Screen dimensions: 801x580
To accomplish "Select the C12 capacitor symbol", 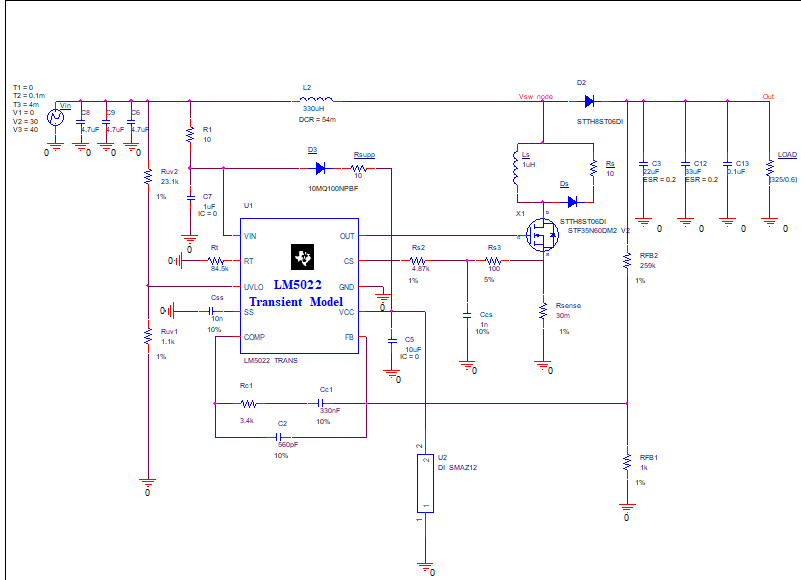I will pyautogui.click(x=686, y=164).
